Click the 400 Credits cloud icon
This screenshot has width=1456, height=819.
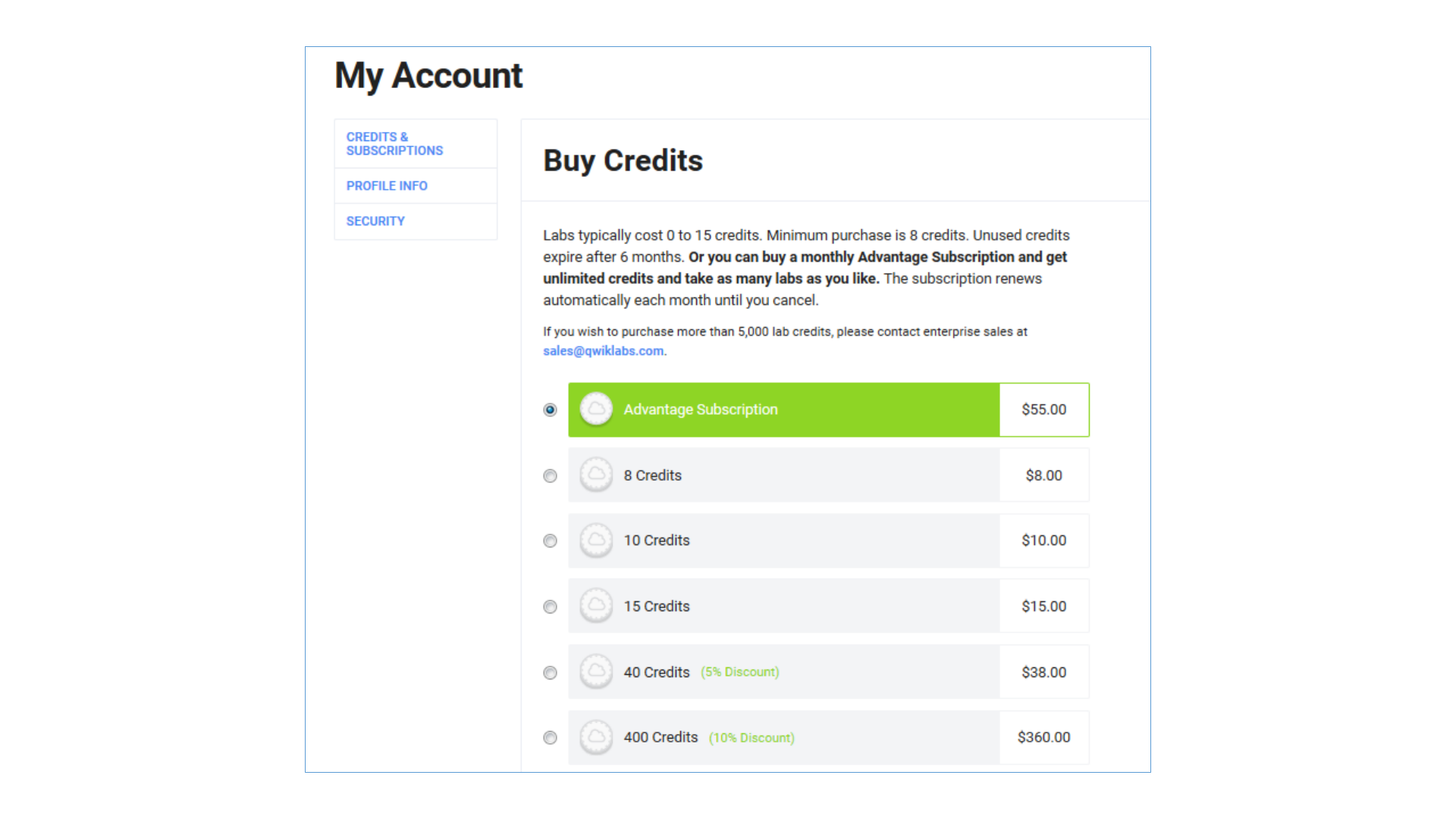pyautogui.click(x=596, y=737)
